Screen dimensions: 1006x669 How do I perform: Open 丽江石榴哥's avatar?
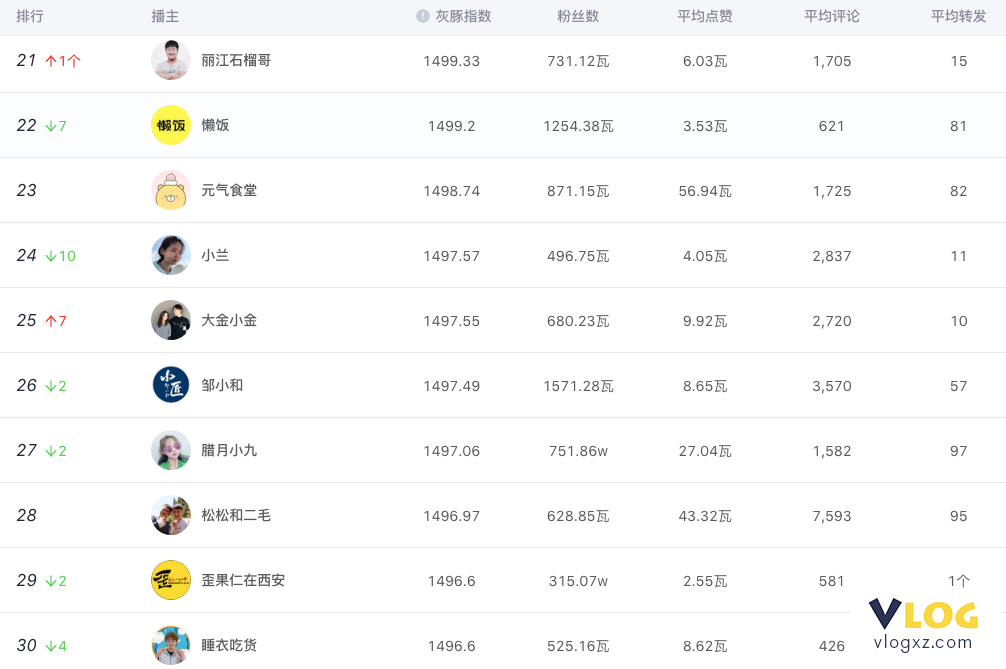click(x=171, y=60)
